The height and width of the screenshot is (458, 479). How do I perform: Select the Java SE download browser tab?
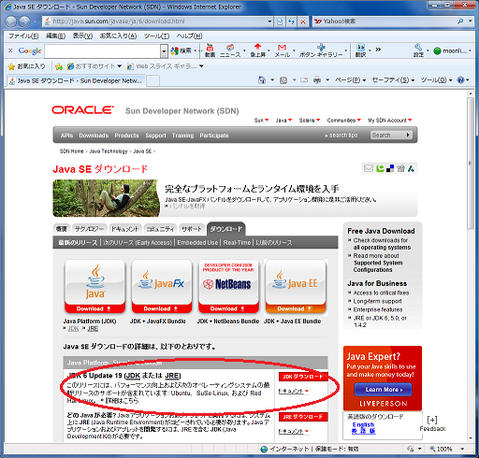[77, 81]
